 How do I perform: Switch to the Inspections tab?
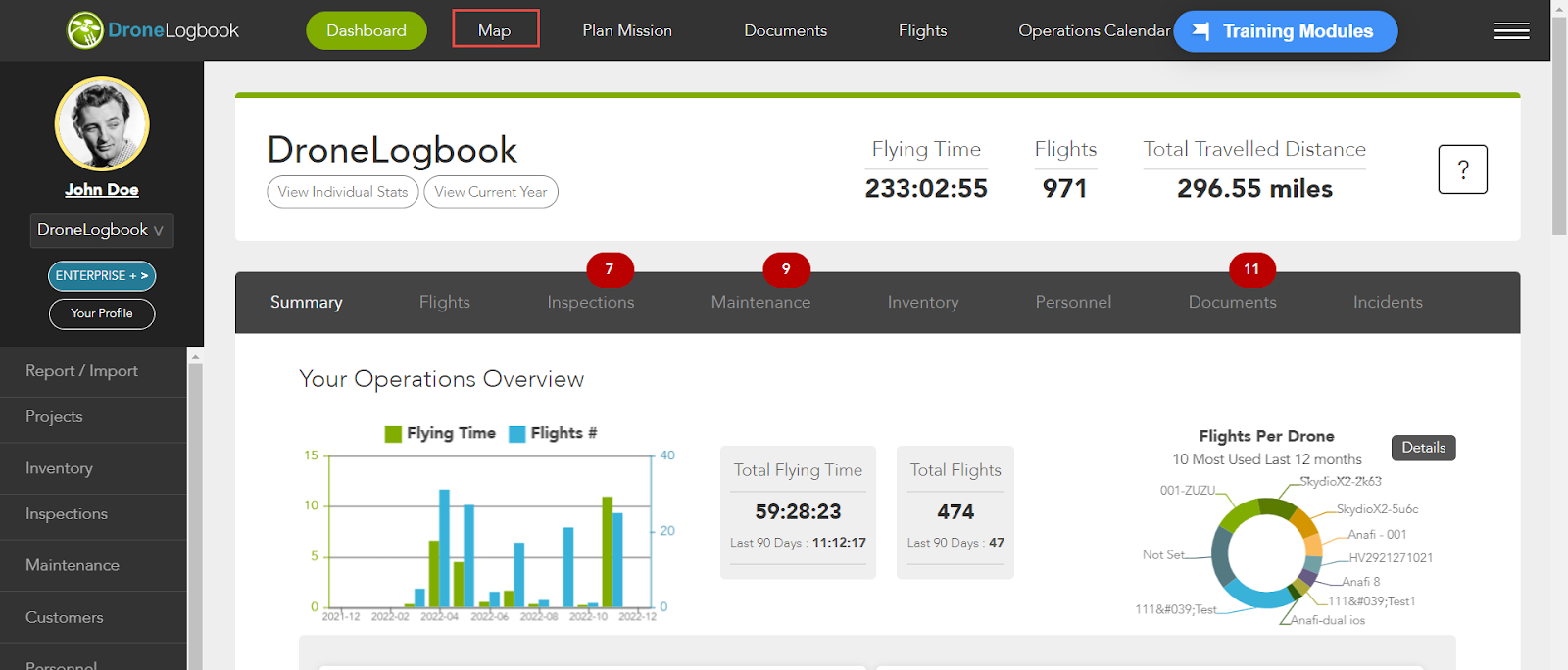591,302
